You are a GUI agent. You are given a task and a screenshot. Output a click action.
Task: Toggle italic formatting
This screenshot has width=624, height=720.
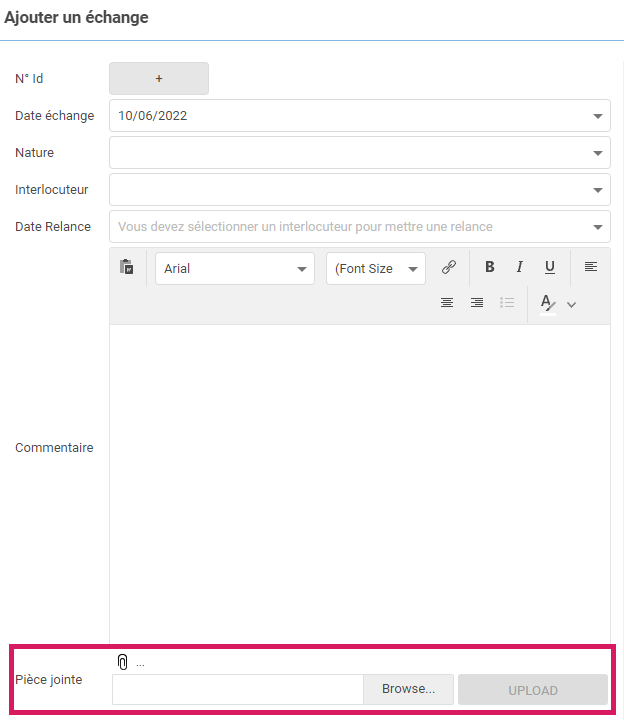coord(520,267)
